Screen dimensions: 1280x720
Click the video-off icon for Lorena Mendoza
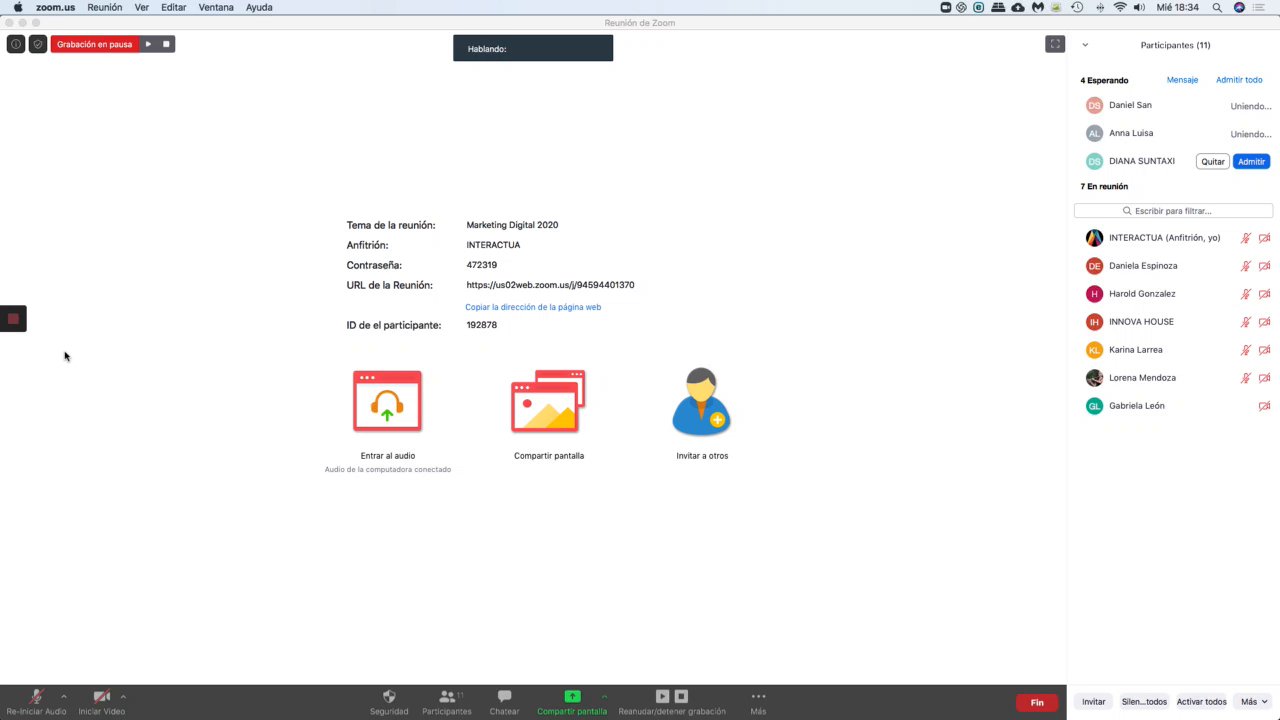click(1264, 378)
